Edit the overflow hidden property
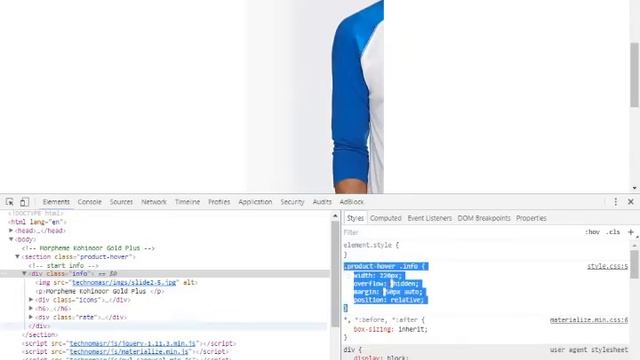This screenshot has width=640, height=360. click(387, 284)
